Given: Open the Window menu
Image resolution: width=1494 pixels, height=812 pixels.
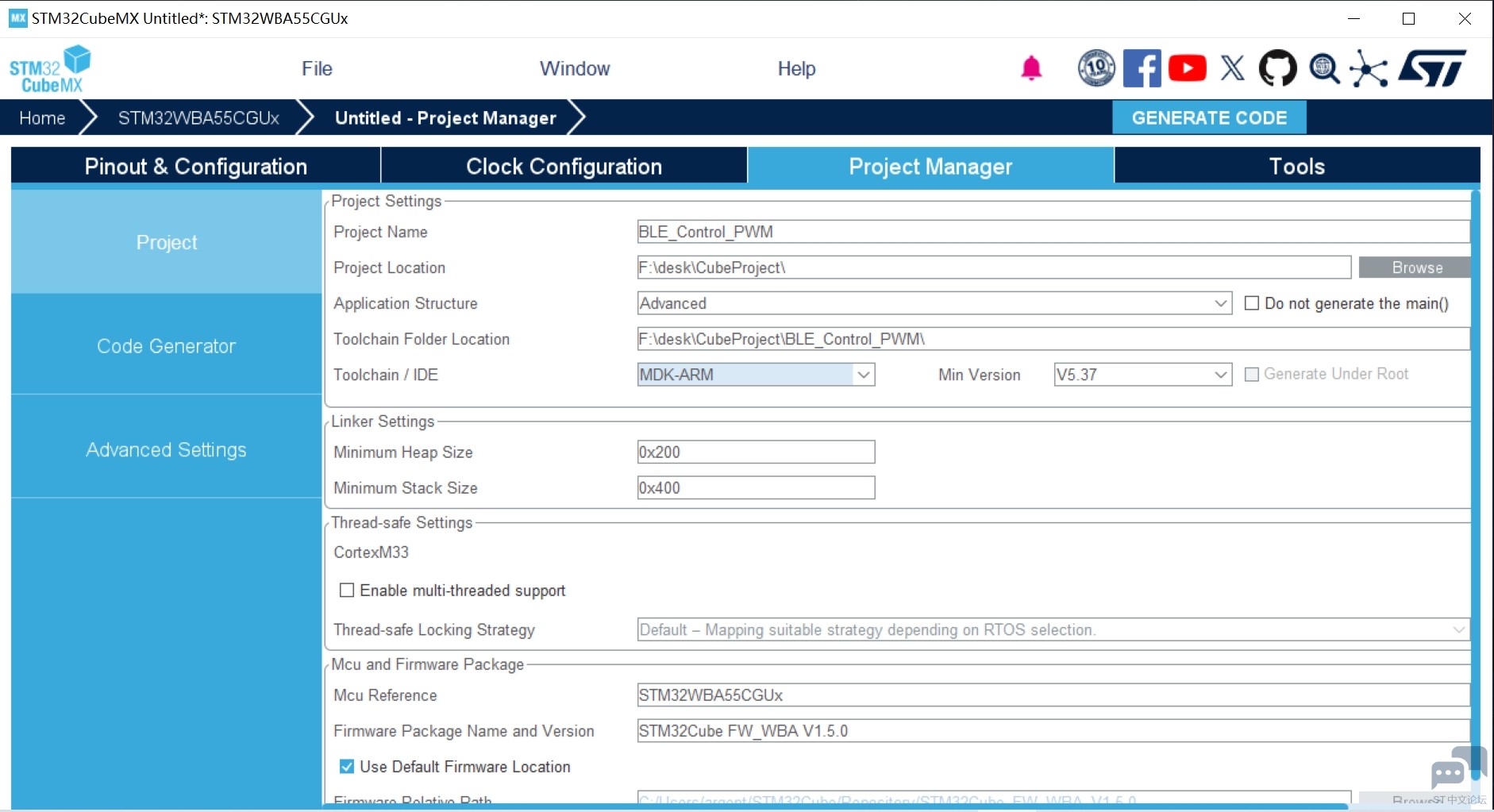Looking at the screenshot, I should click(x=575, y=69).
